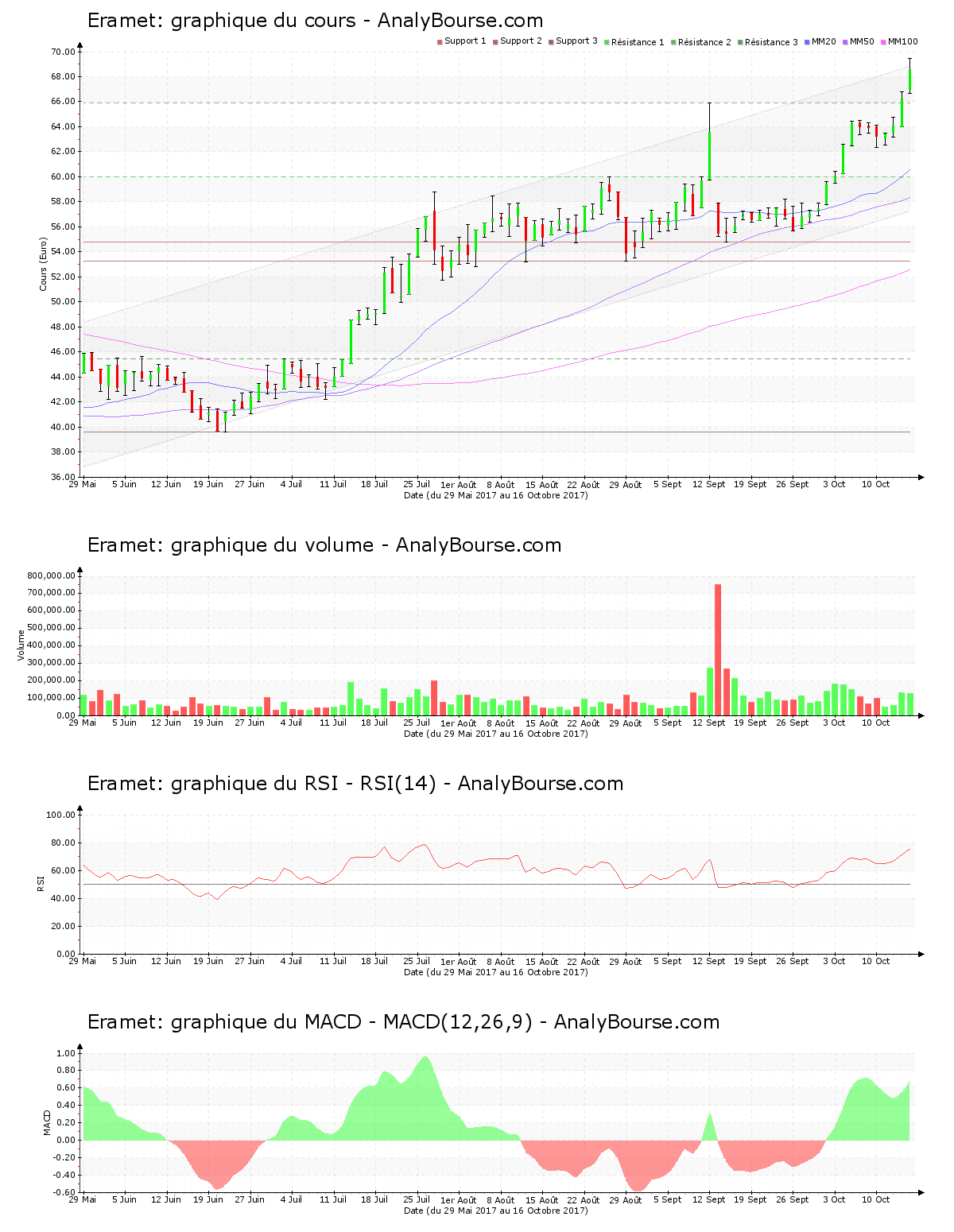Viewport: 954px width, 1232px height.
Task: Click the 800,000.00 volume axis value
Action: (x=51, y=575)
